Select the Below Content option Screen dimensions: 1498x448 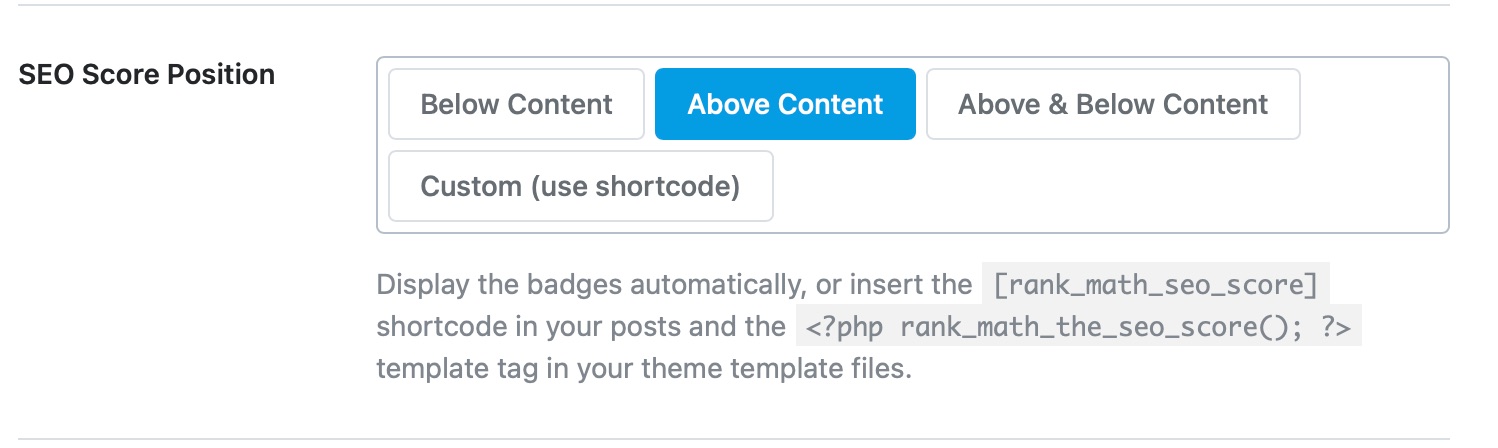(516, 104)
